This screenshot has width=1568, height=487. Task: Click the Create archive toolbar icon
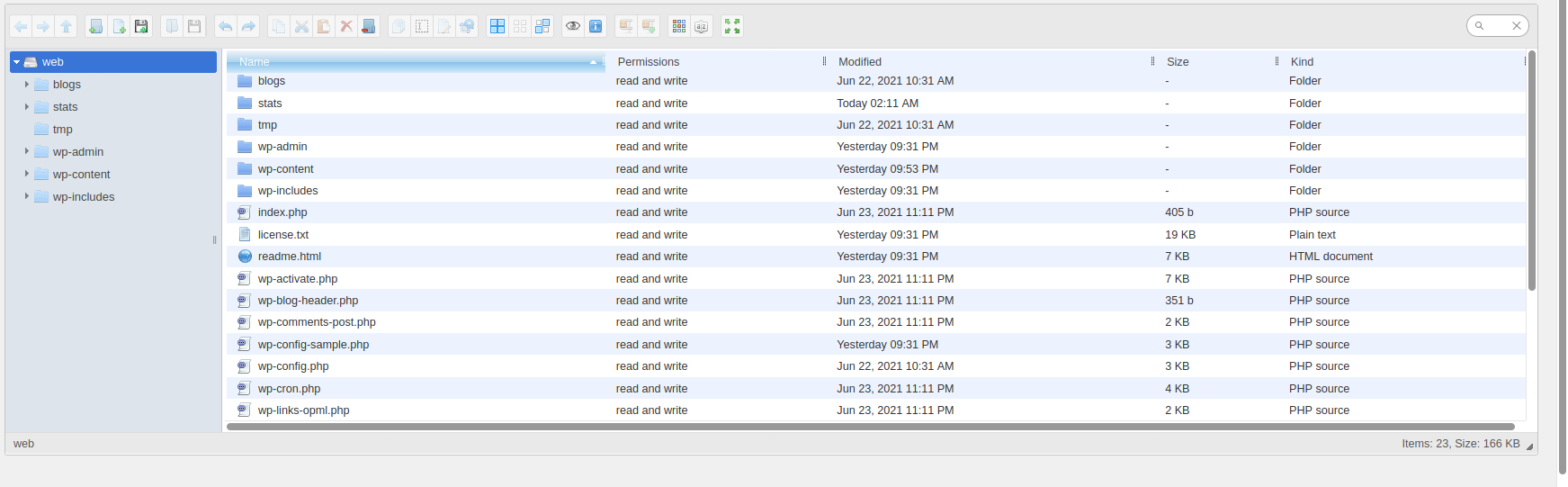[649, 26]
